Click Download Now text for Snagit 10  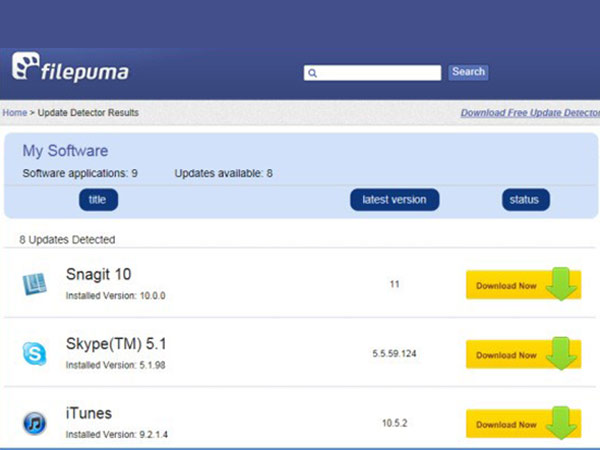(506, 286)
